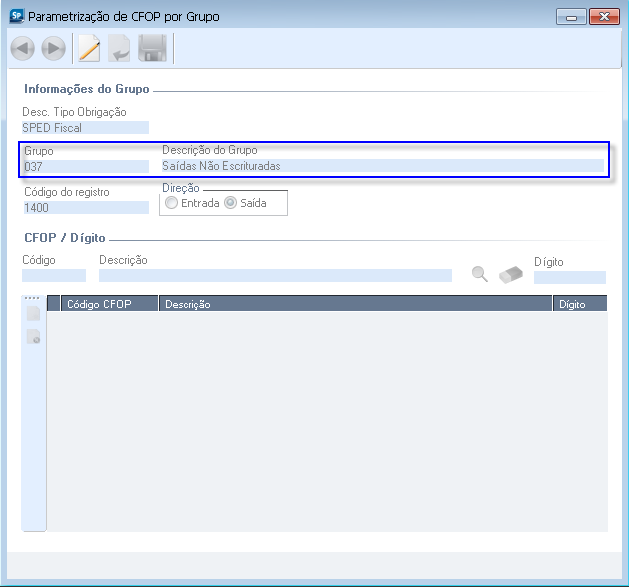This screenshot has height=587, width=629.
Task: Click the Direção group label
Action: [x=181, y=188]
